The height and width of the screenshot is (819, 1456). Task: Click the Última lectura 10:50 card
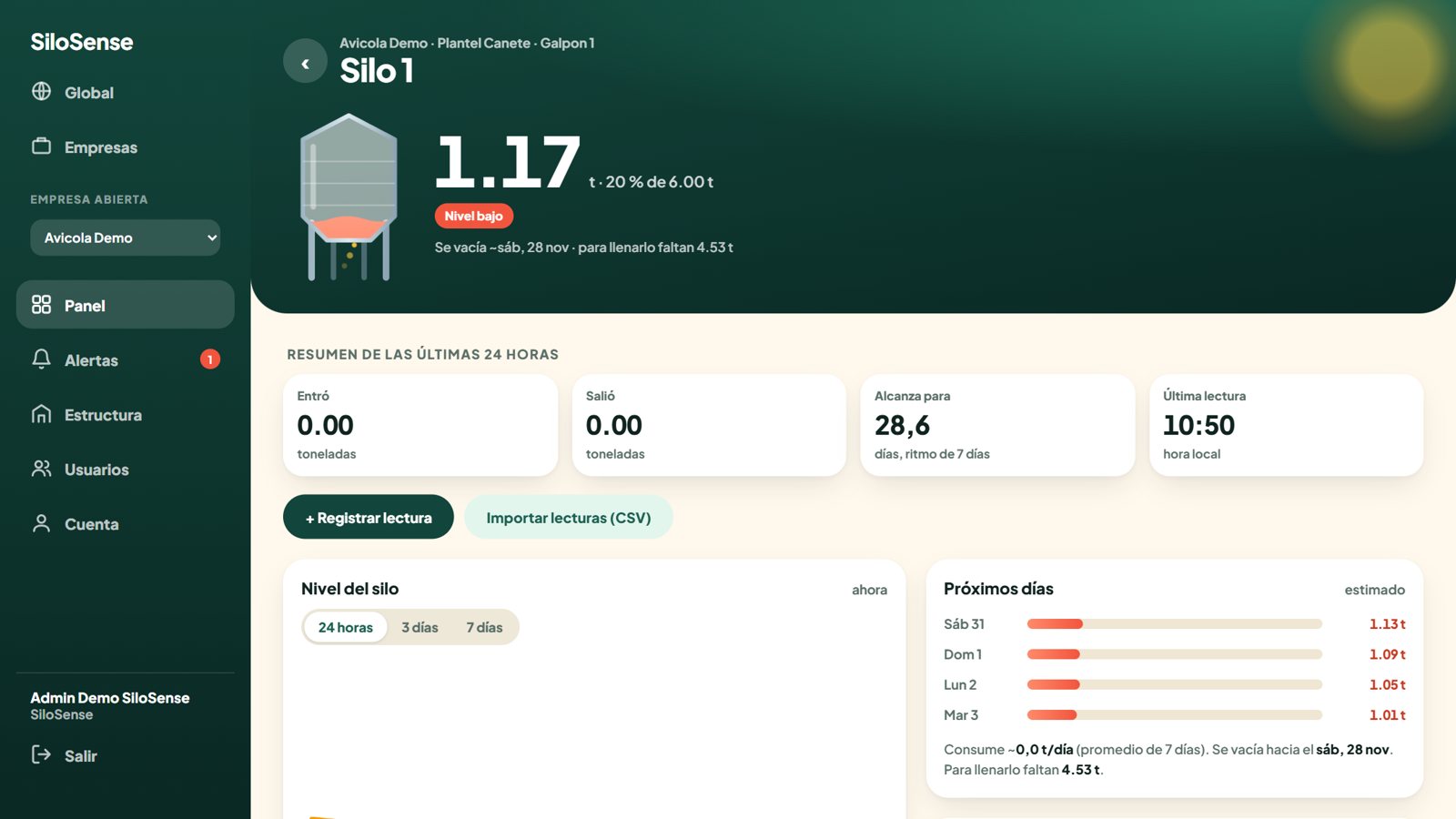pos(1286,425)
